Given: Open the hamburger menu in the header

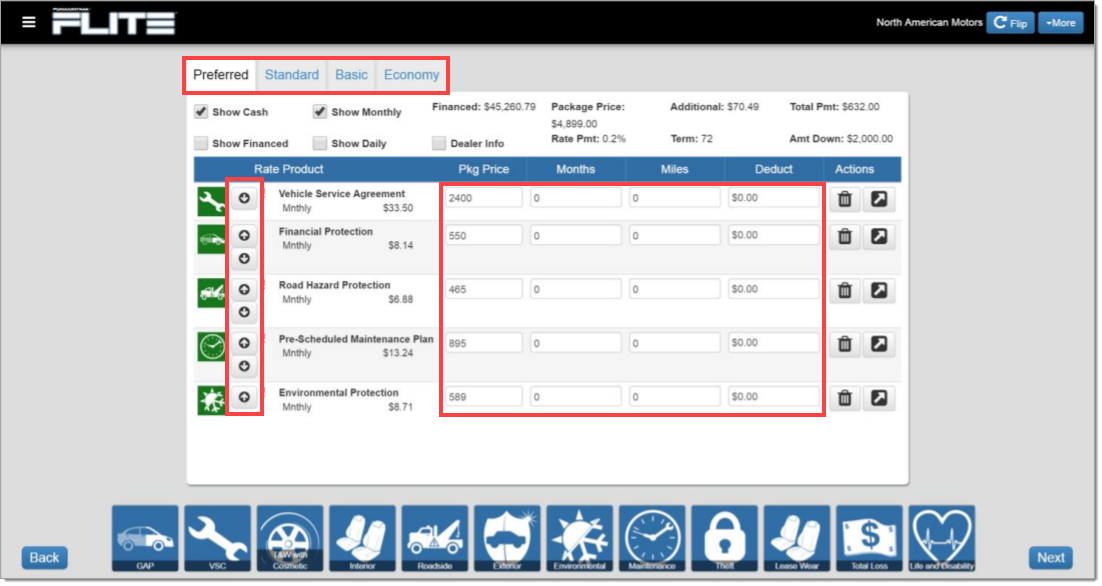Looking at the screenshot, I should (29, 22).
